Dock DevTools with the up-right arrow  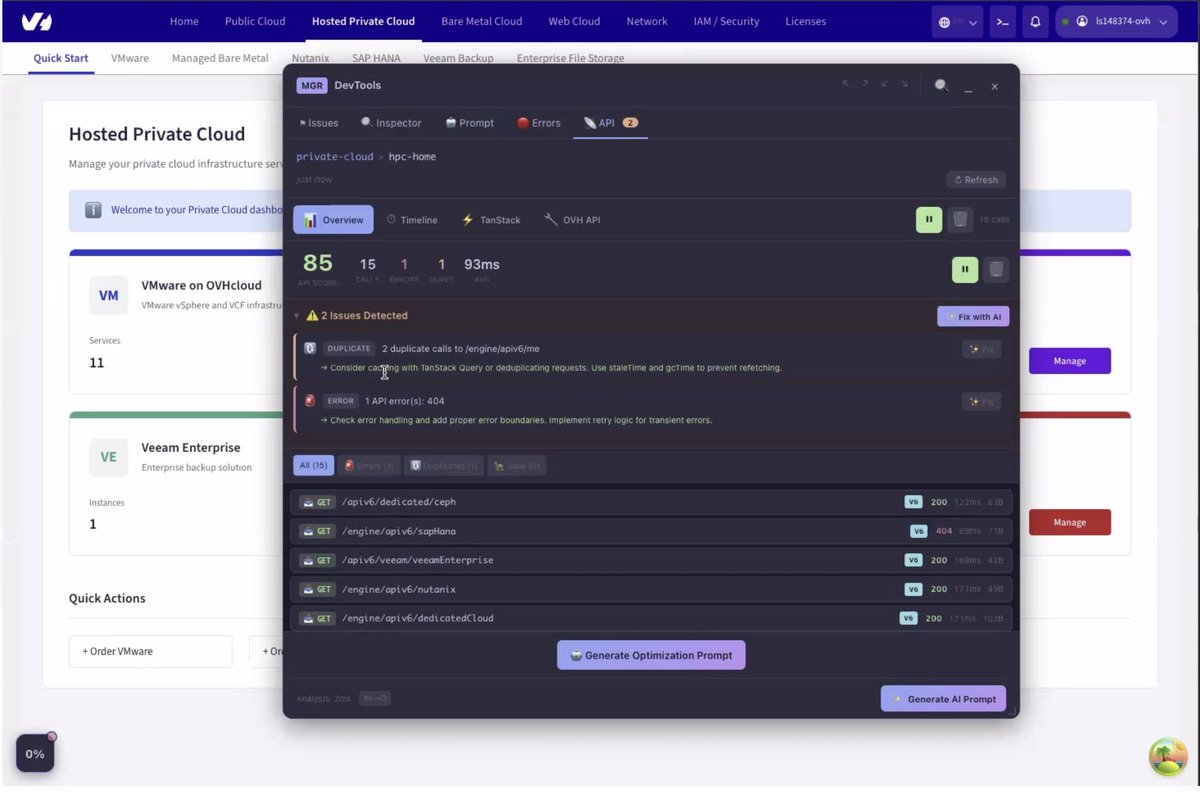click(865, 84)
